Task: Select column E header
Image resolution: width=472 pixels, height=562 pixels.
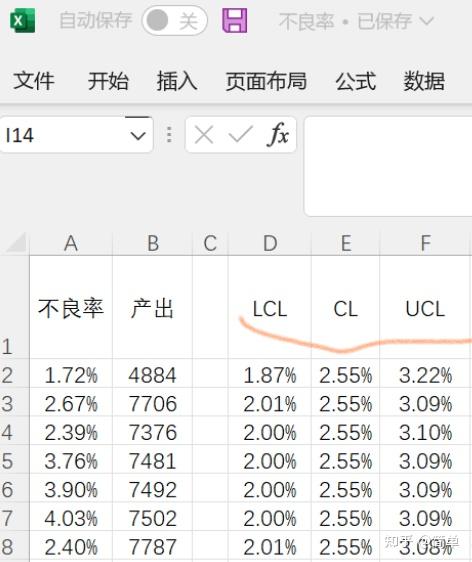Action: (345, 243)
